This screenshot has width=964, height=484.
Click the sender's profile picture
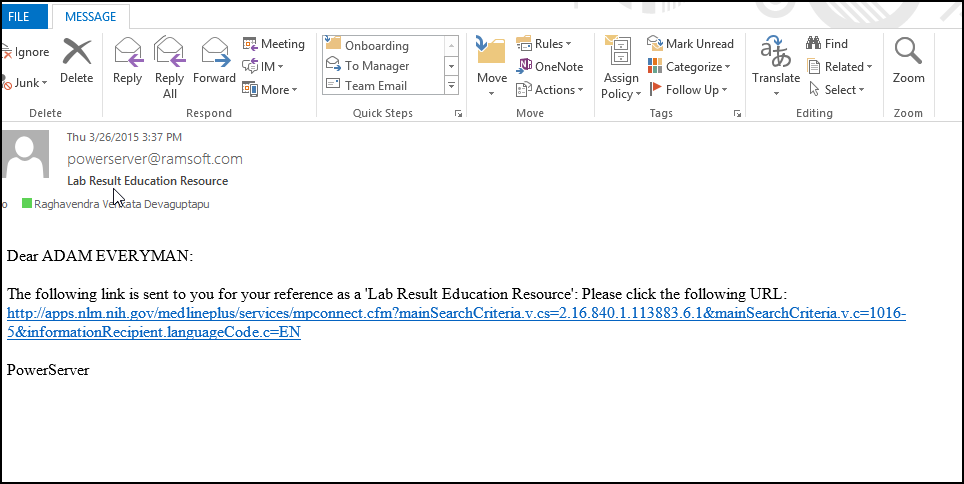click(x=27, y=156)
